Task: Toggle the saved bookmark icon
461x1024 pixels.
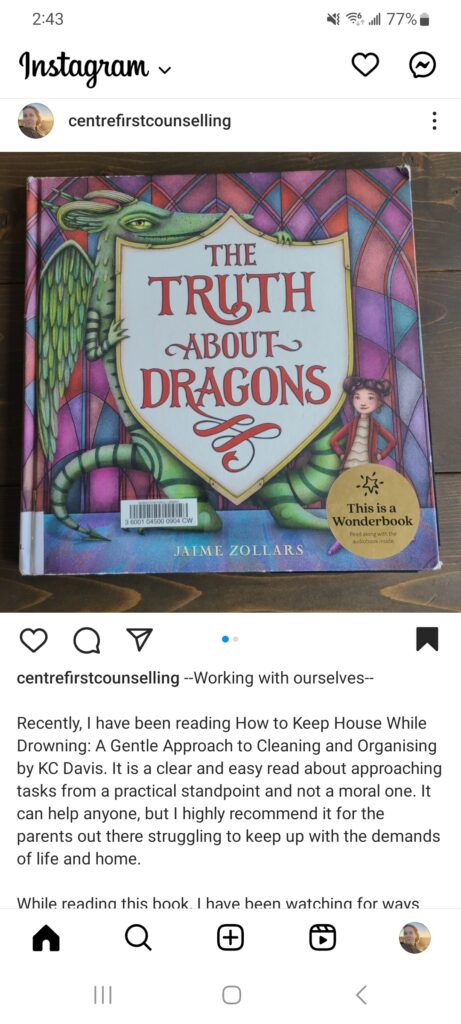Action: 427,639
